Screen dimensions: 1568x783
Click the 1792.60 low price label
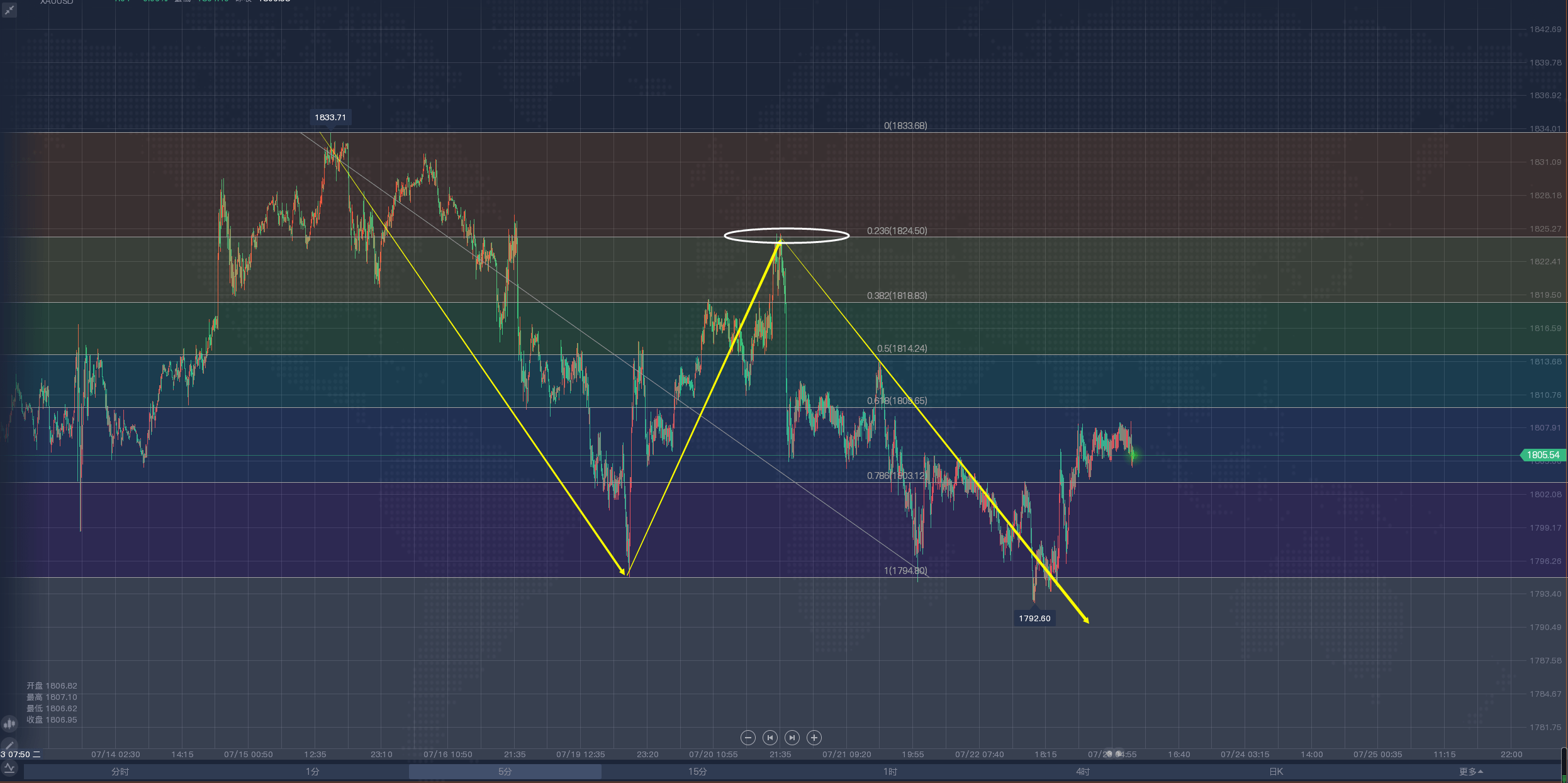coord(1034,619)
